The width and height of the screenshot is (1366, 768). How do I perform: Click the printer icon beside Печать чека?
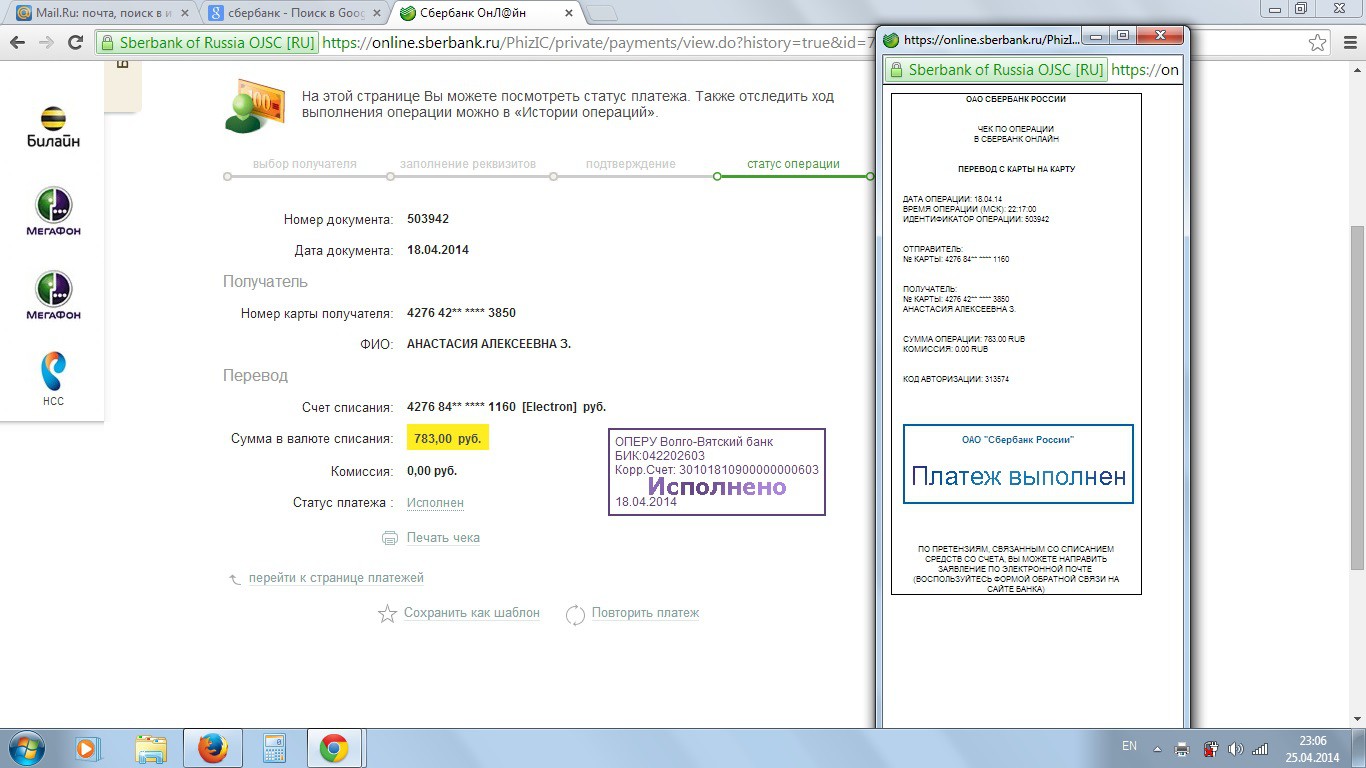point(390,538)
